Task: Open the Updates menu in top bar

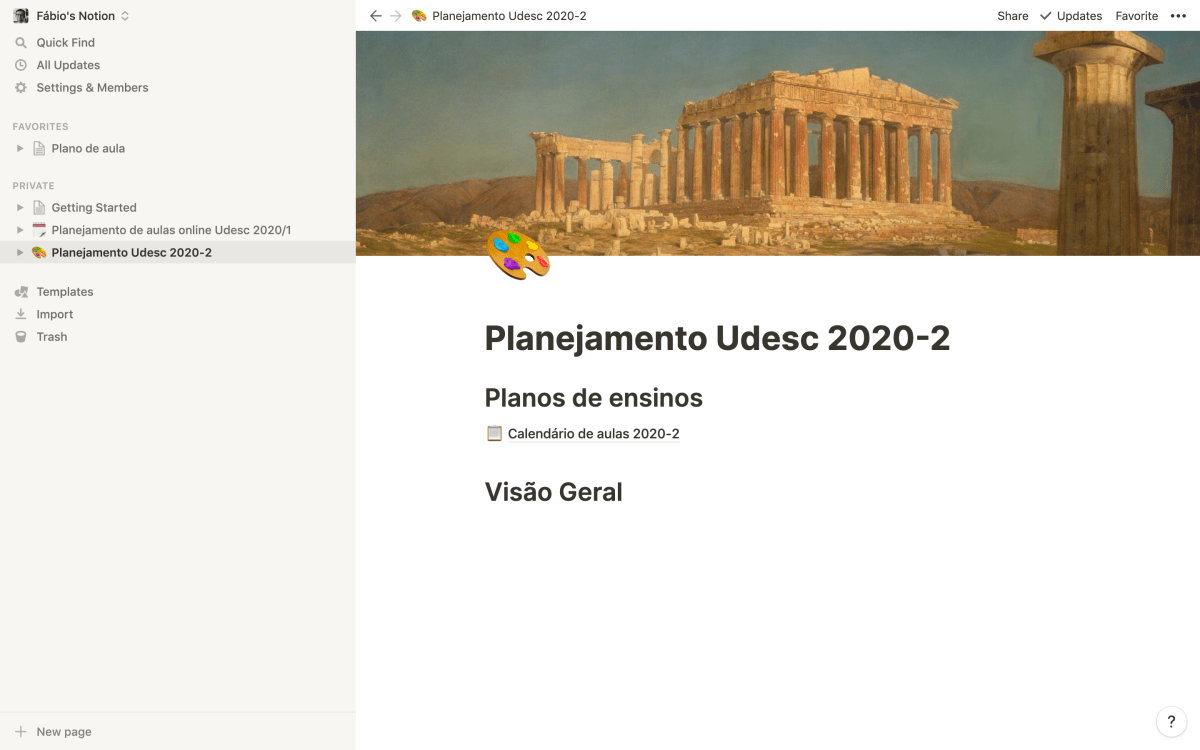Action: pos(1071,16)
